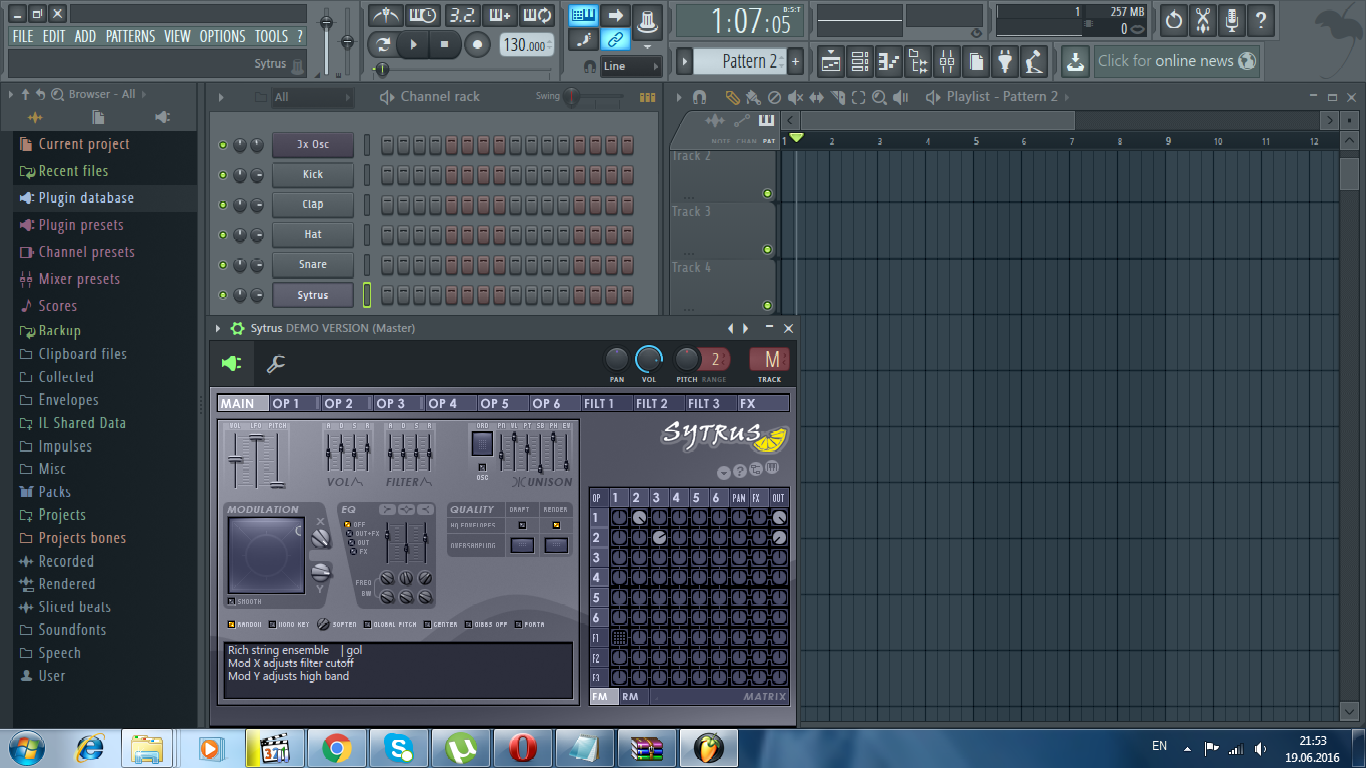Open the help question mark icon
1366x768 pixels.
pyautogui.click(x=1261, y=19)
